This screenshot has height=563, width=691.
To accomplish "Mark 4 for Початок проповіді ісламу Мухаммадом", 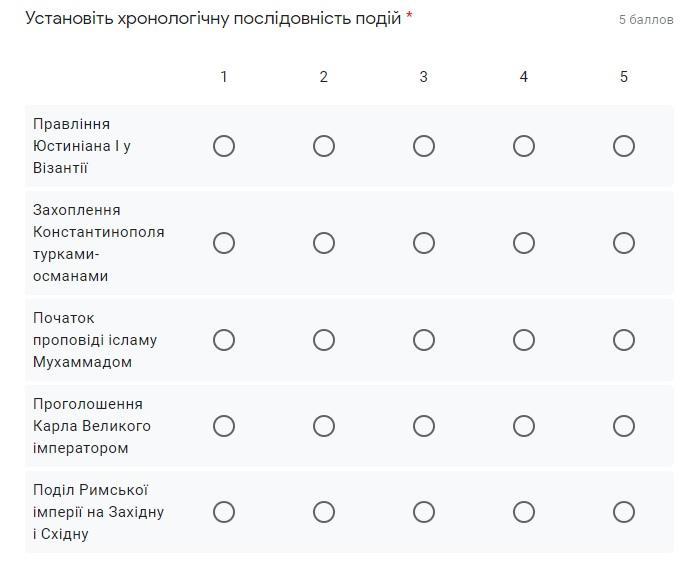I will click(x=524, y=340).
